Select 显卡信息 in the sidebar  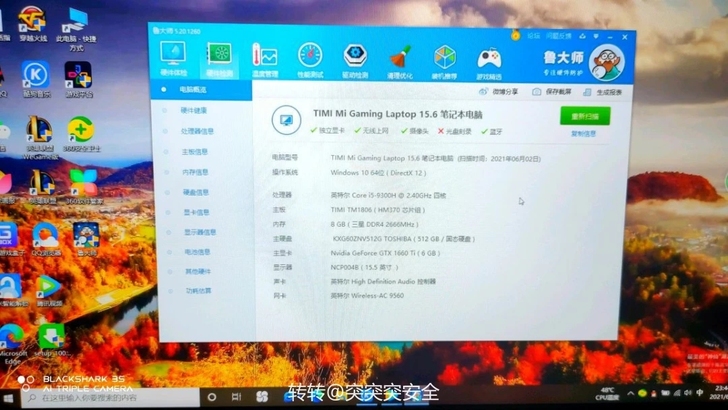[196, 213]
